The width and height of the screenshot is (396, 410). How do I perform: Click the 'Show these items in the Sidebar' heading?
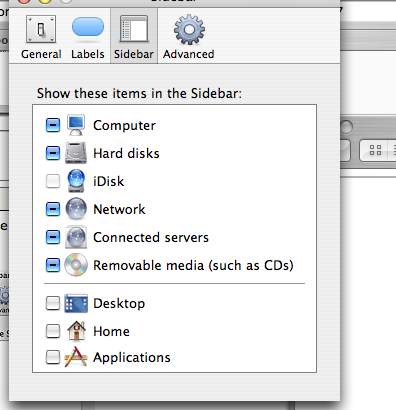click(x=139, y=93)
